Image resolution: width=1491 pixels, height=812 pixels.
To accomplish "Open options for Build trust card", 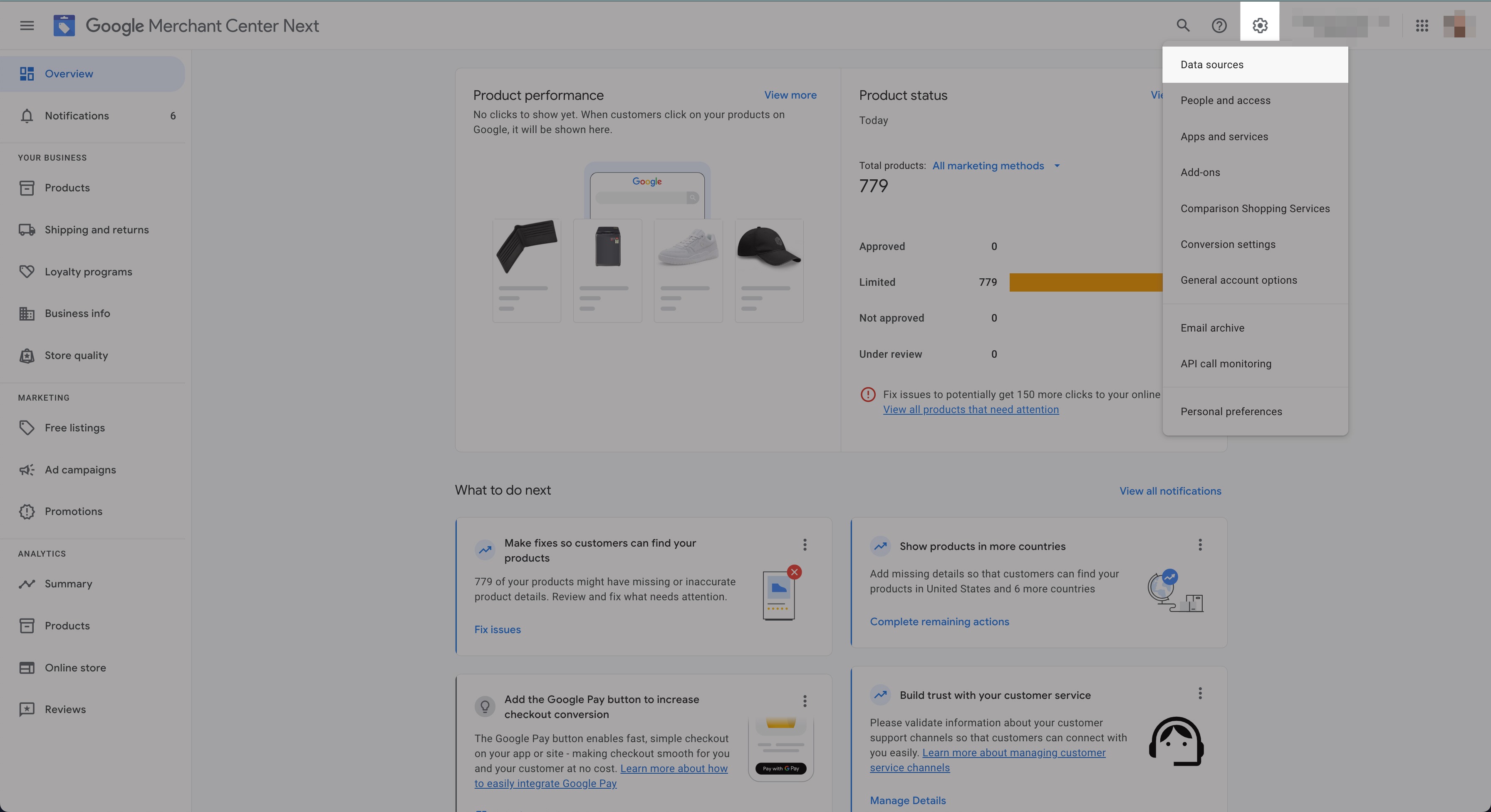I will coord(1200,693).
